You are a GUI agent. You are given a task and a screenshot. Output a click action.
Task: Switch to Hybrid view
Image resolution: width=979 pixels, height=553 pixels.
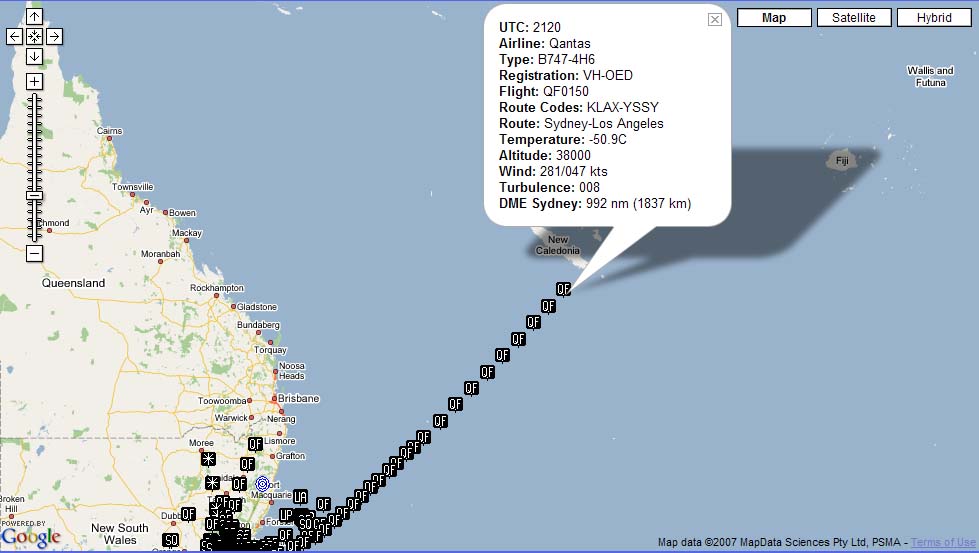934,17
